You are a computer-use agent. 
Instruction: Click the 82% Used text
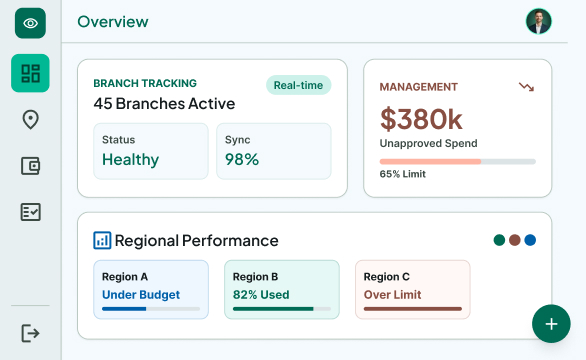tap(261, 295)
